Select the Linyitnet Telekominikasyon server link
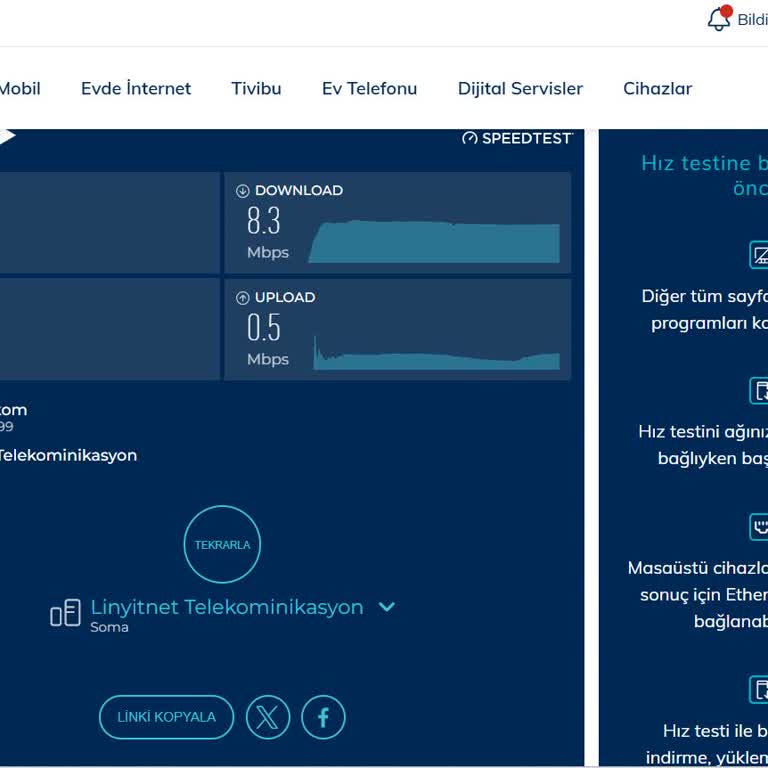The width and height of the screenshot is (768, 768). tap(227, 607)
